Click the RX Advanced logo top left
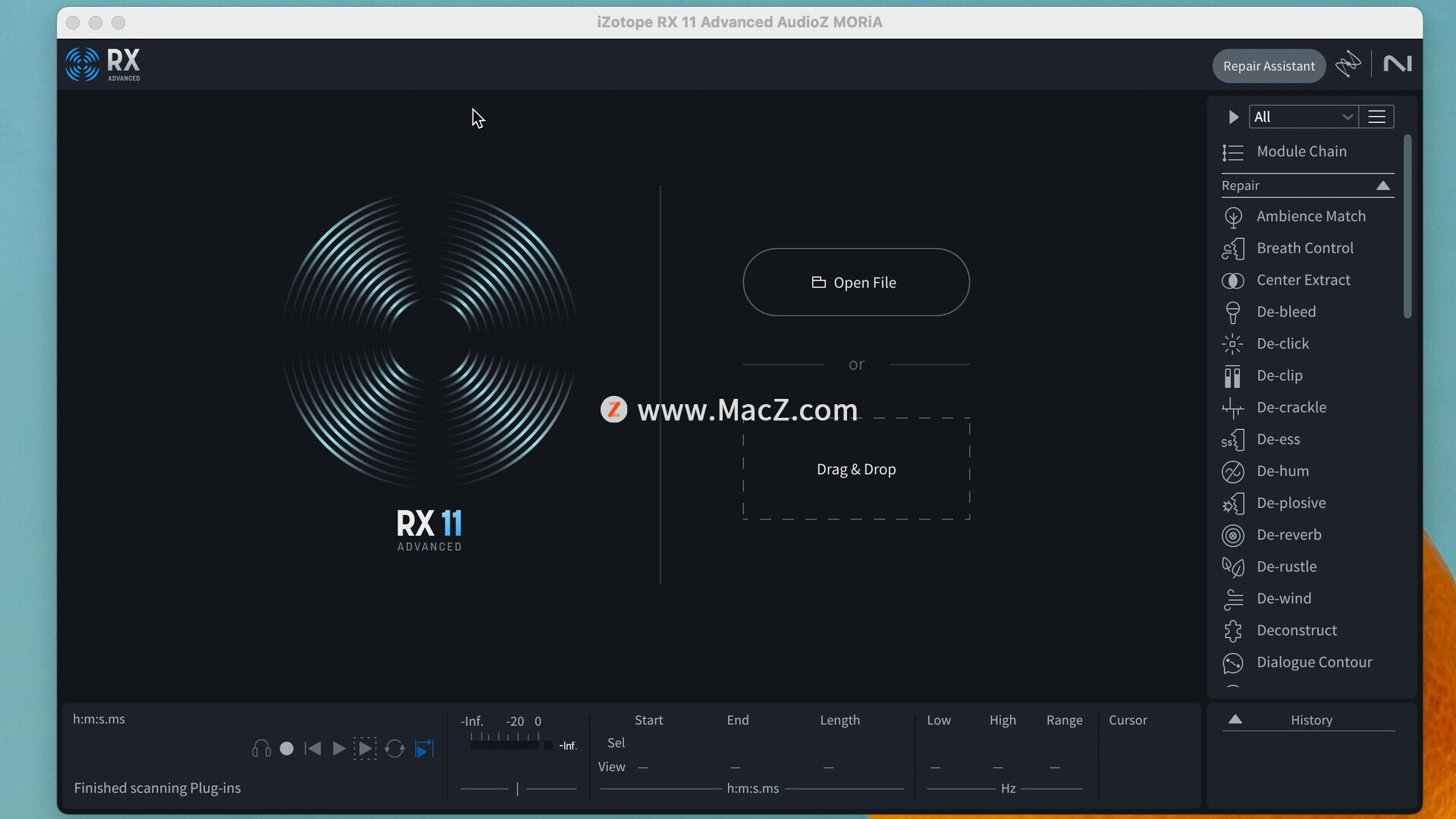The width and height of the screenshot is (1456, 819). (x=103, y=64)
